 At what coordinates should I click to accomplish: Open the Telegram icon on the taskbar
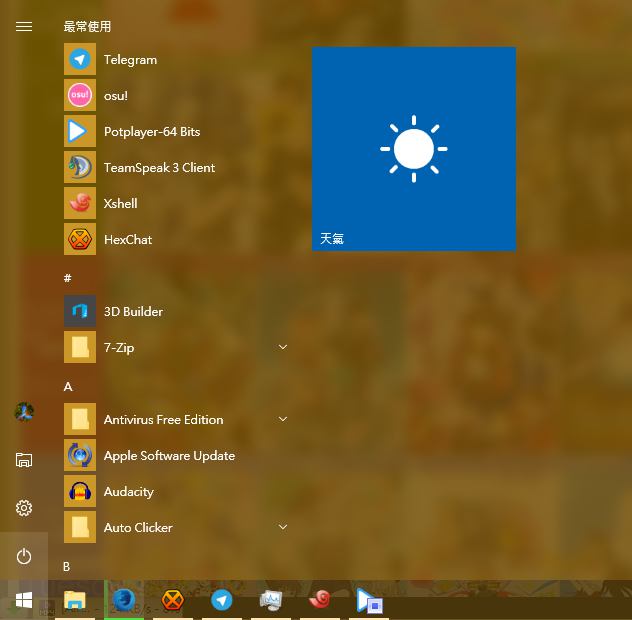click(222, 600)
